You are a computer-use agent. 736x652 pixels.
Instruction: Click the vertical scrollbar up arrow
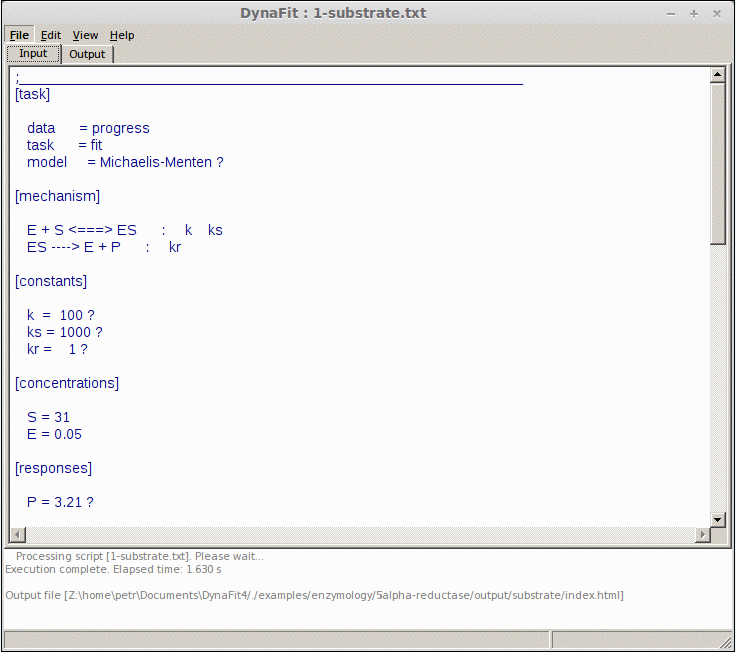717,74
